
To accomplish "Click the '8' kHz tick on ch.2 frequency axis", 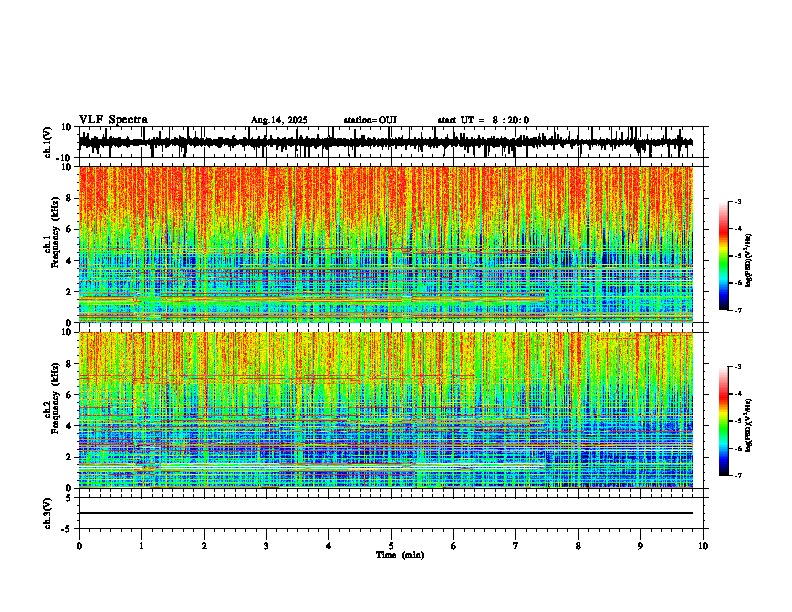I will click(69, 364).
